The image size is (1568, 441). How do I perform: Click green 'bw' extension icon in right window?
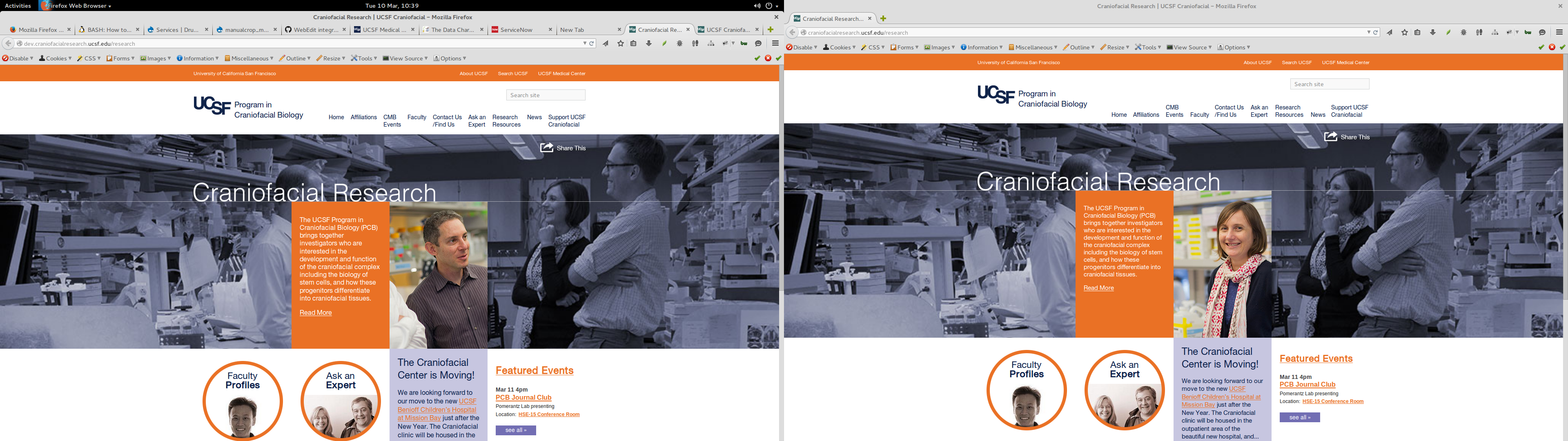1528,33
